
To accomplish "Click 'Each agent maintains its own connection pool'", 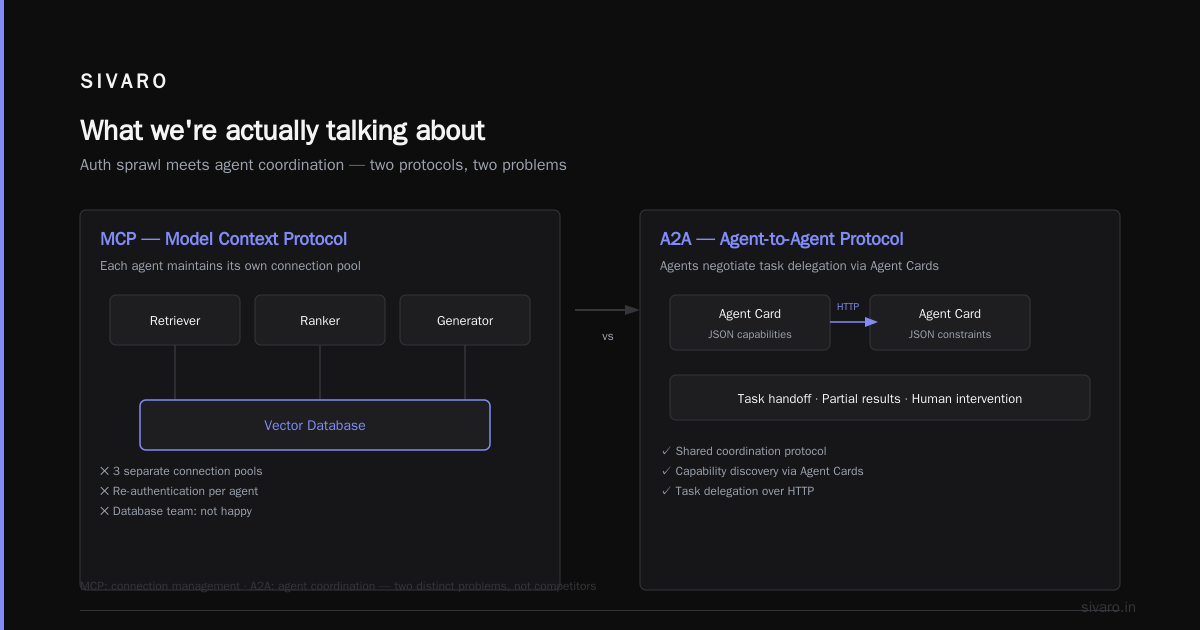I will tap(230, 266).
